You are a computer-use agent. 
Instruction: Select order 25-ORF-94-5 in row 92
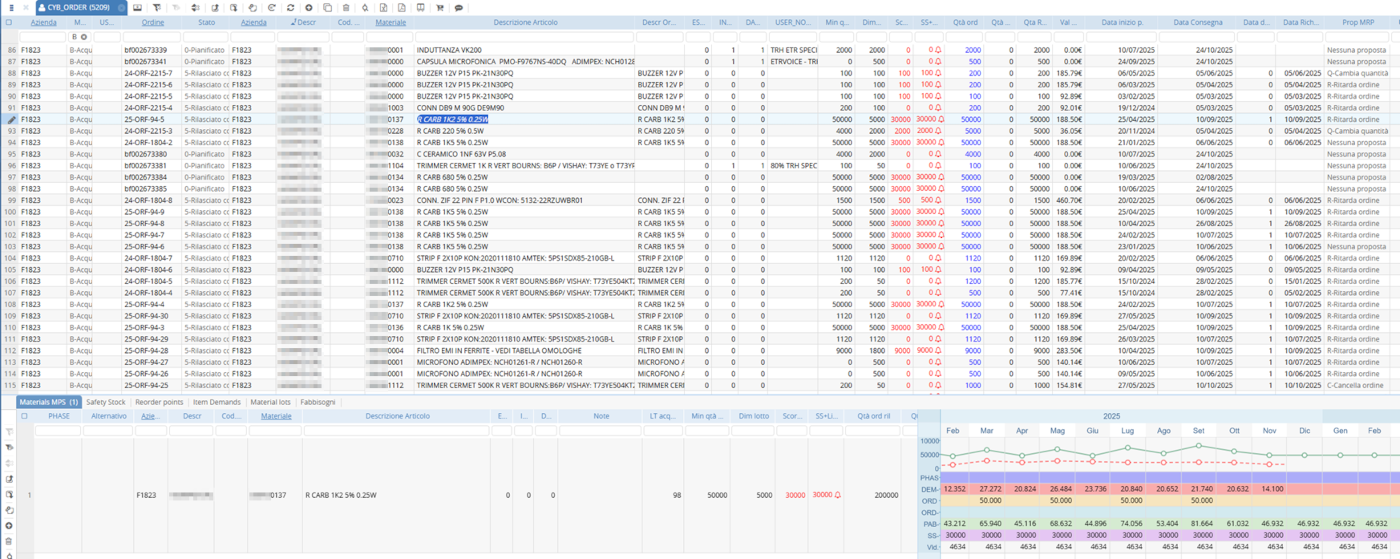[144, 119]
